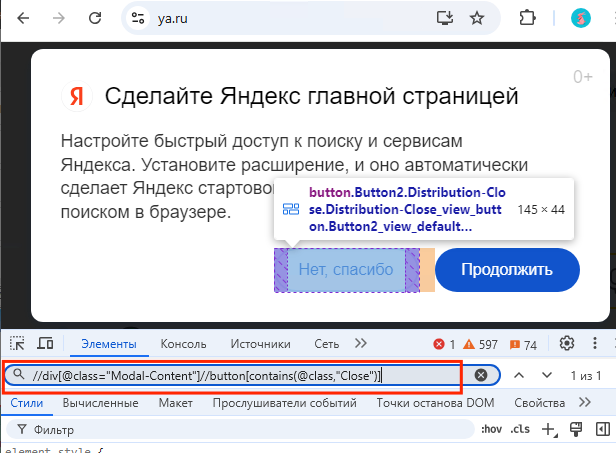Toggle the .cls element classes panel
Screen dimensions: 616x453
coord(520,430)
